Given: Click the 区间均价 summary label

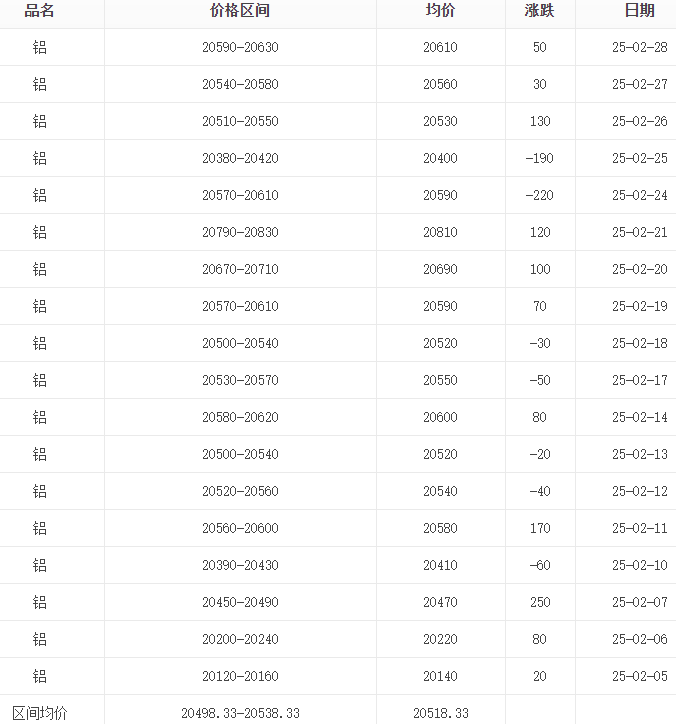Looking at the screenshot, I should click(x=40, y=713).
